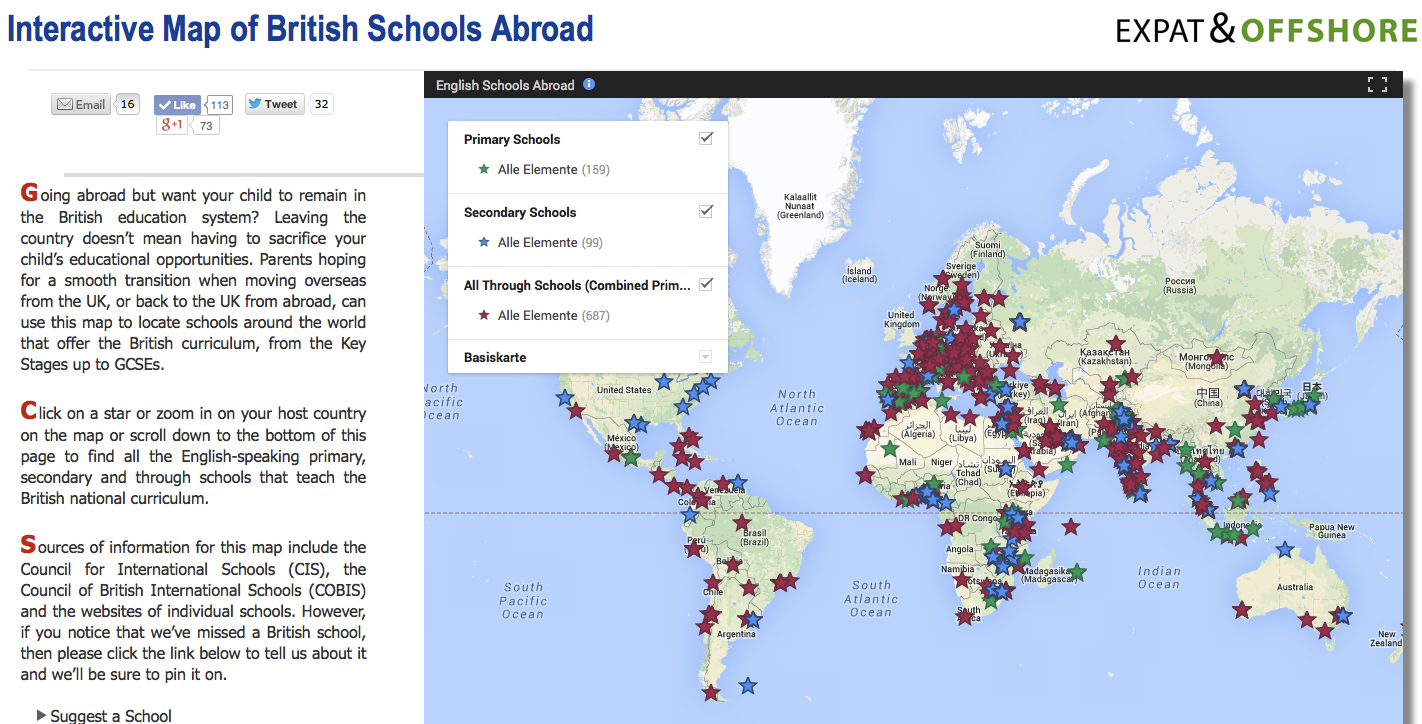This screenshot has width=1422, height=724.
Task: Disable the Secondary Schools layer checkbox
Action: (x=706, y=211)
